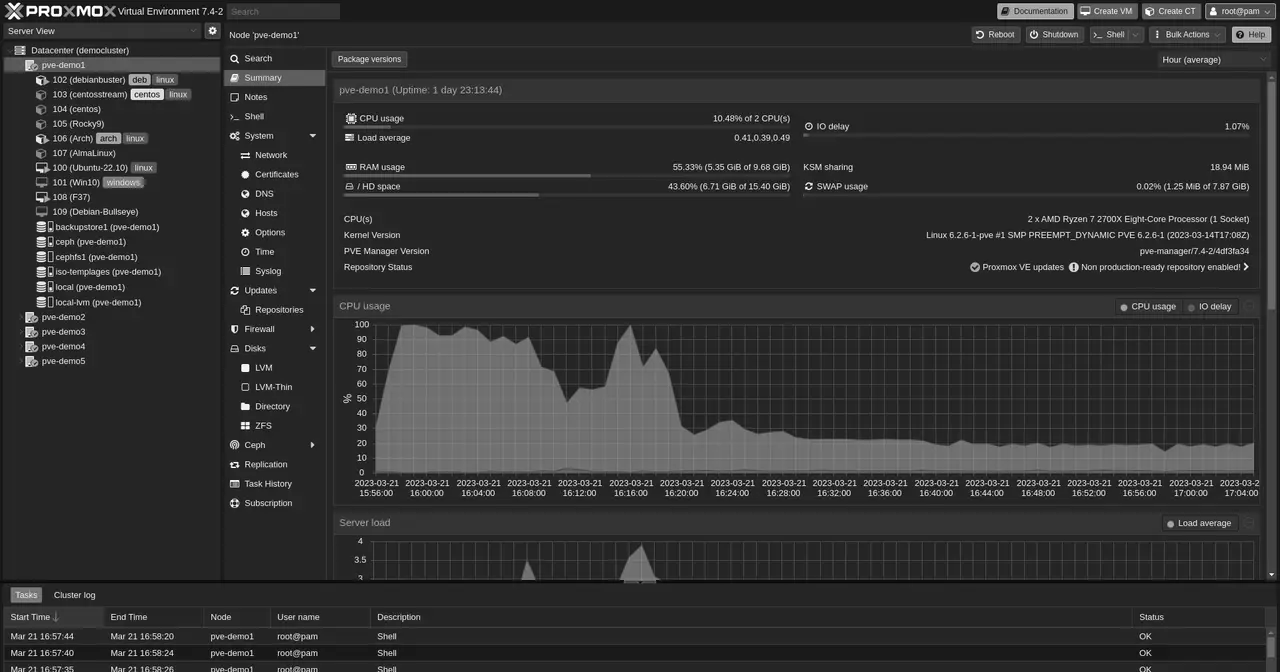1280x672 pixels.
Task: Select 109 (Debian-Bullseye) in tree
Action: click(95, 212)
